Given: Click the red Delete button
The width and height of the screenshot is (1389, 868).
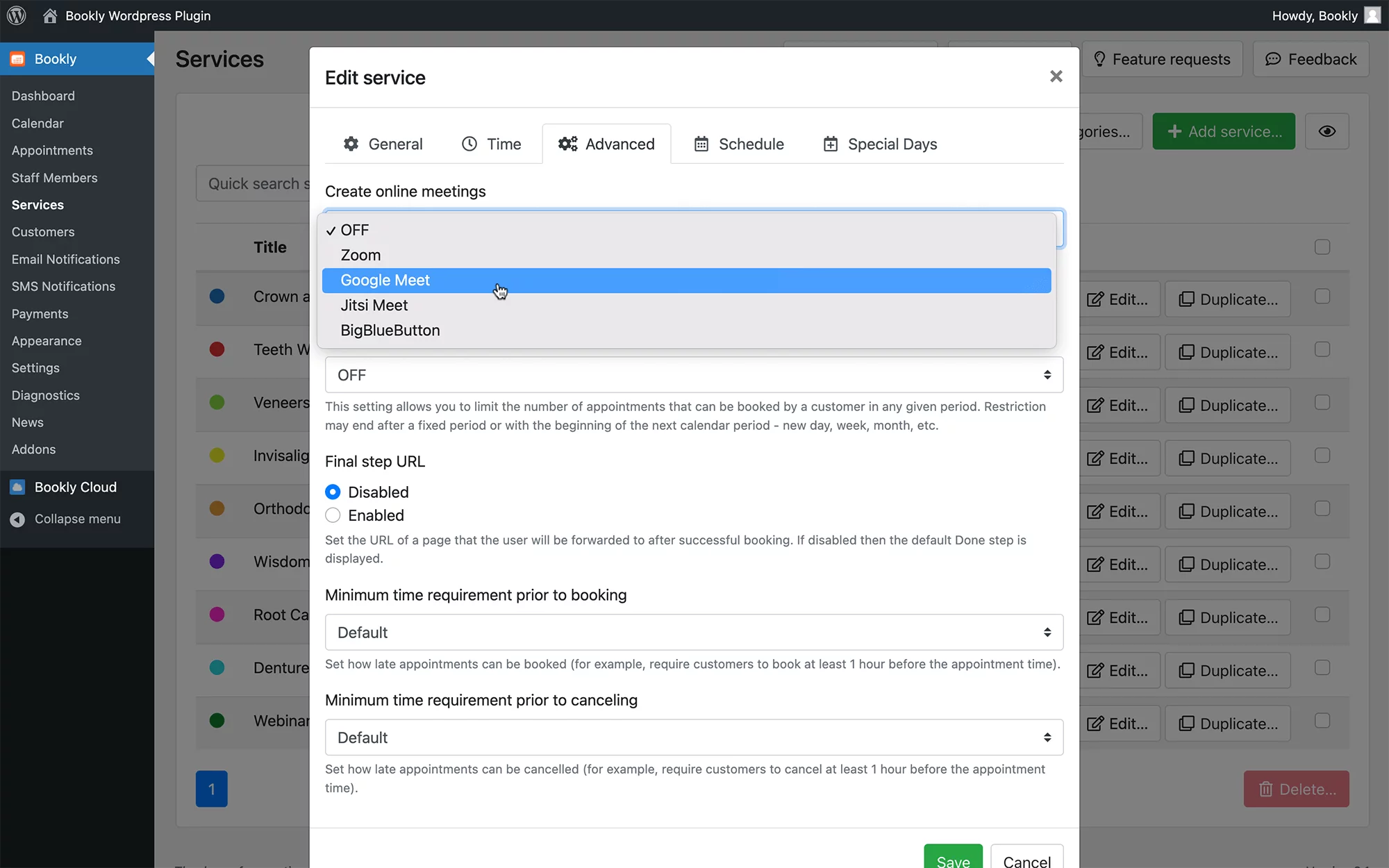Looking at the screenshot, I should 1296,789.
